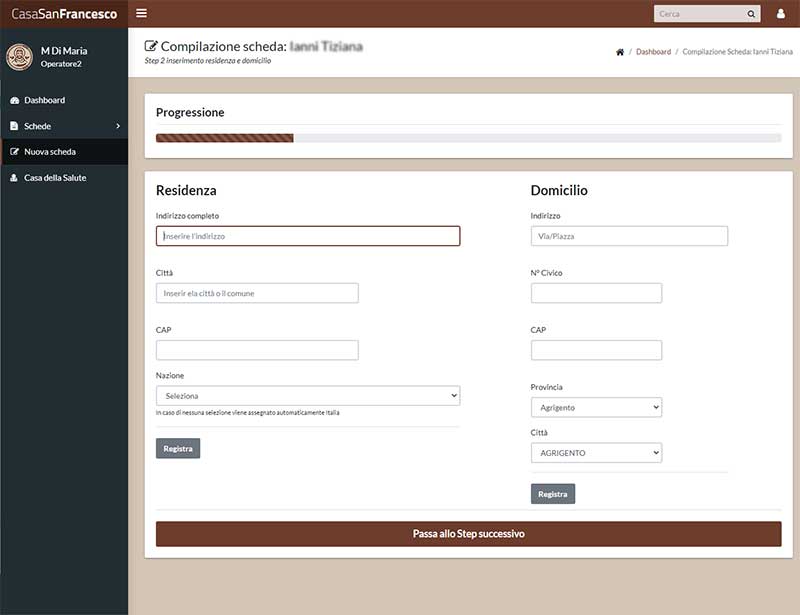The image size is (800, 615).
Task: Click the Nazione helper note about Italia
Action: point(247,412)
